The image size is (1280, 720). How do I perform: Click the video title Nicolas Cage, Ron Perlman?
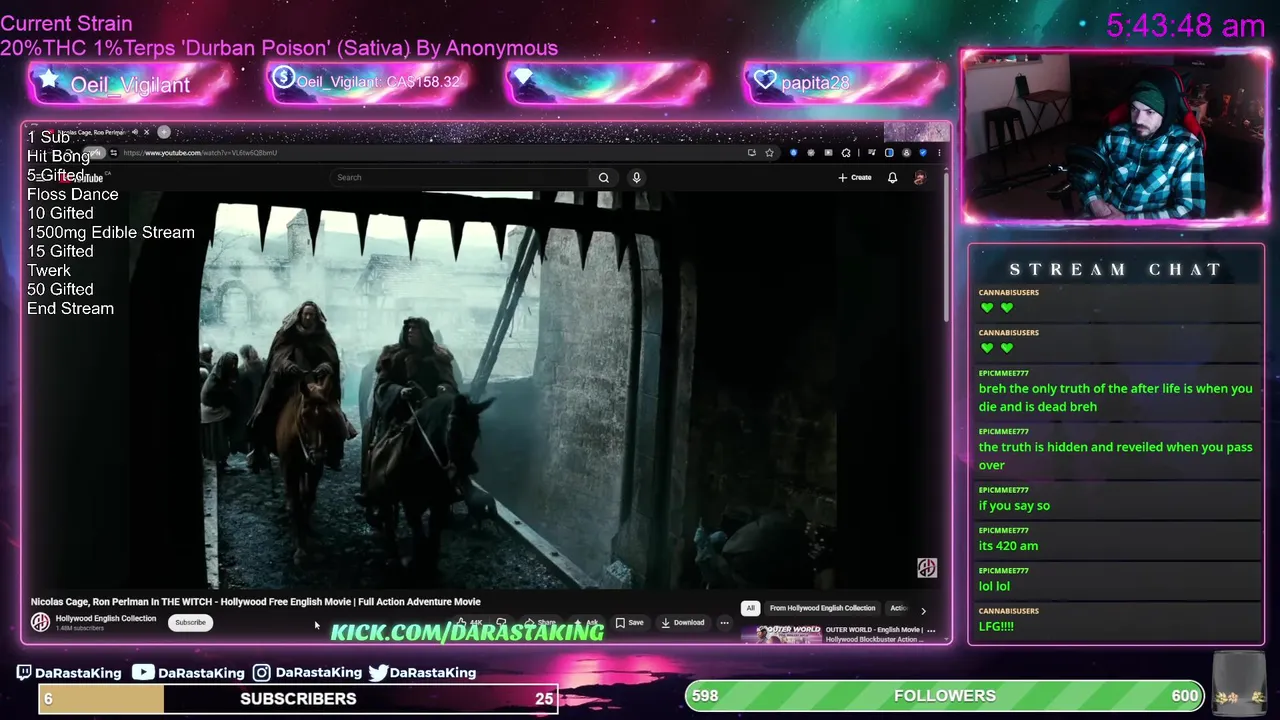(255, 602)
